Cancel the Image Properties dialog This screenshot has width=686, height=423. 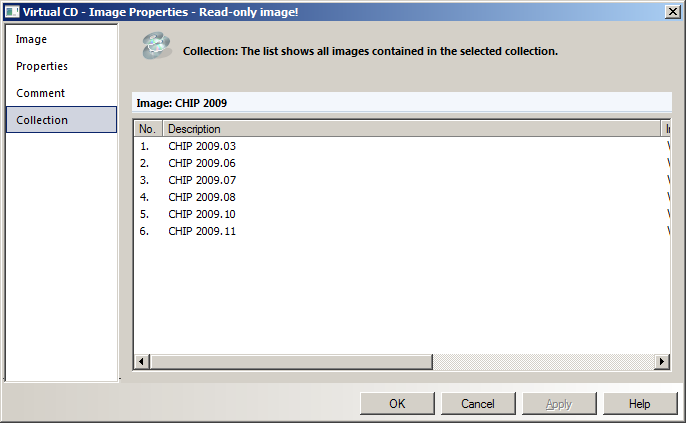pos(478,404)
